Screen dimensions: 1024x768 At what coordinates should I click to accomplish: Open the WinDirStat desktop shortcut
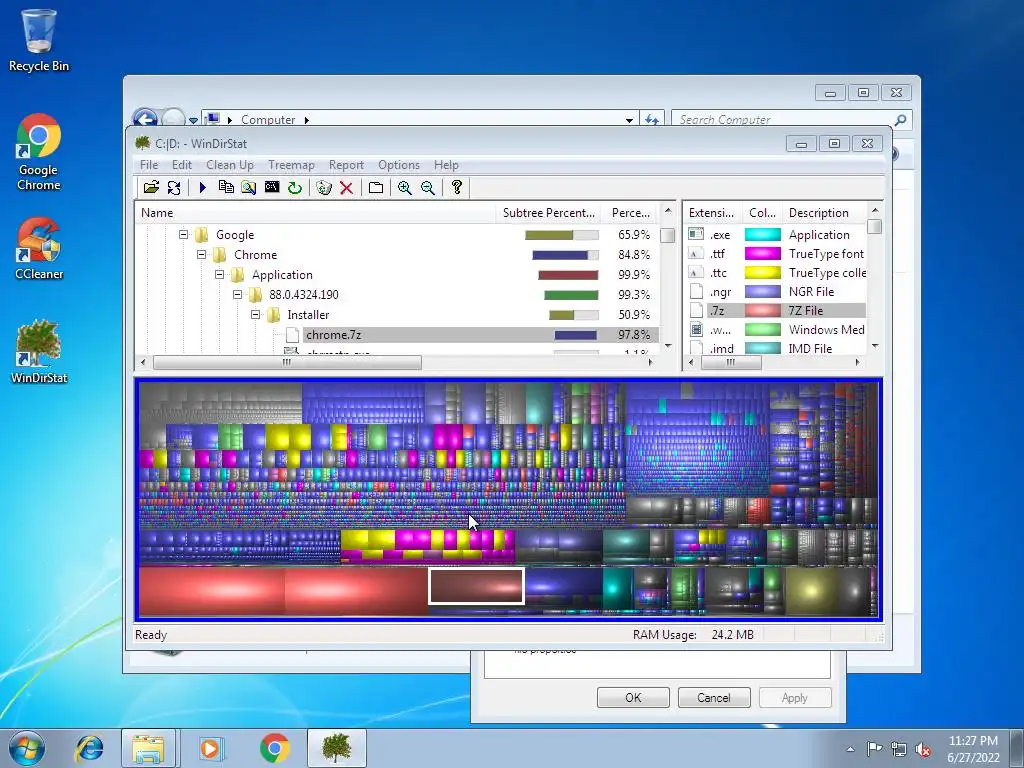coord(39,351)
